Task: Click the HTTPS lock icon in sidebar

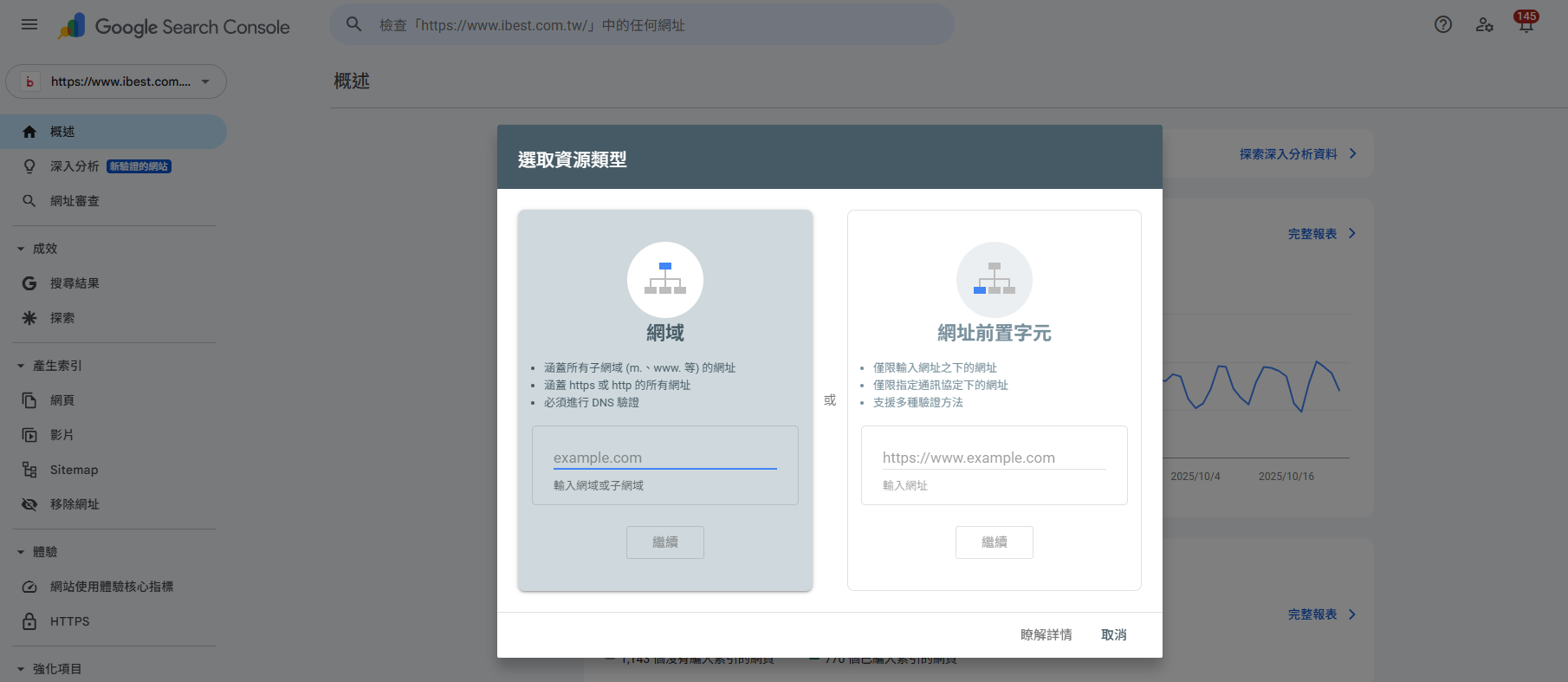Action: point(29,621)
